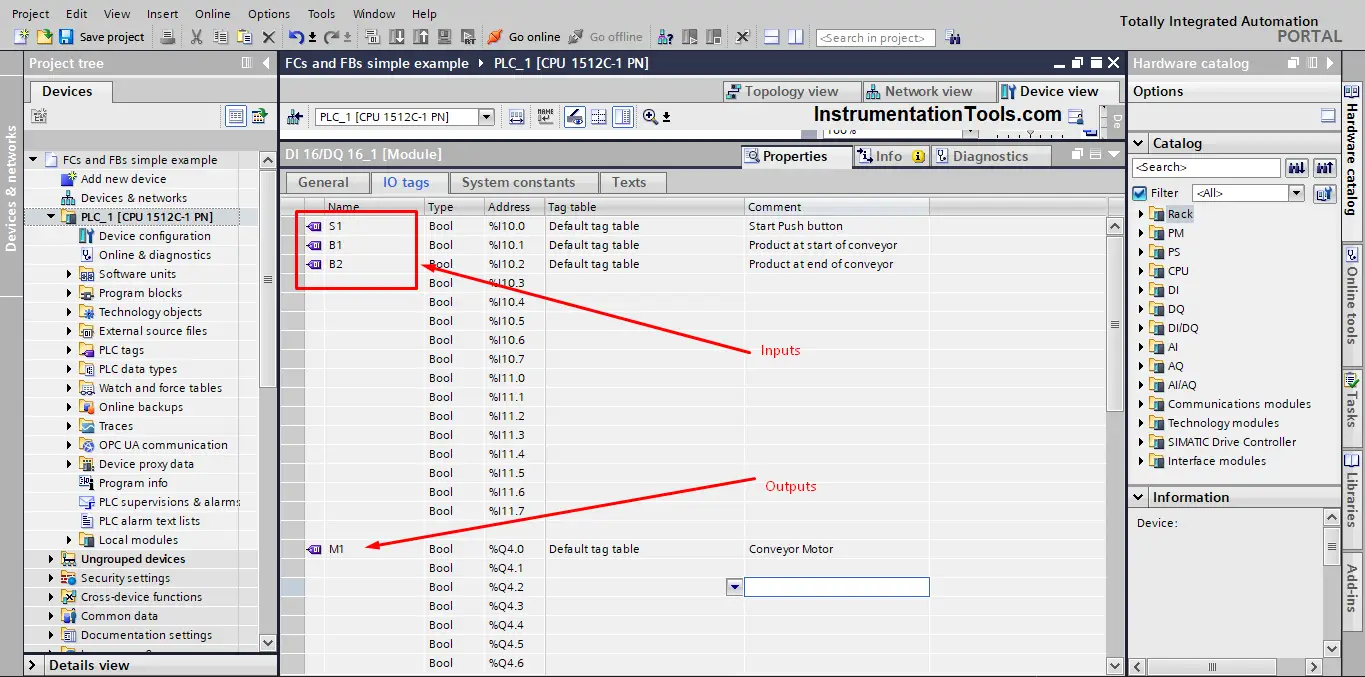Click the Delete X icon in toolbar
The height and width of the screenshot is (677, 1365).
[x=268, y=37]
